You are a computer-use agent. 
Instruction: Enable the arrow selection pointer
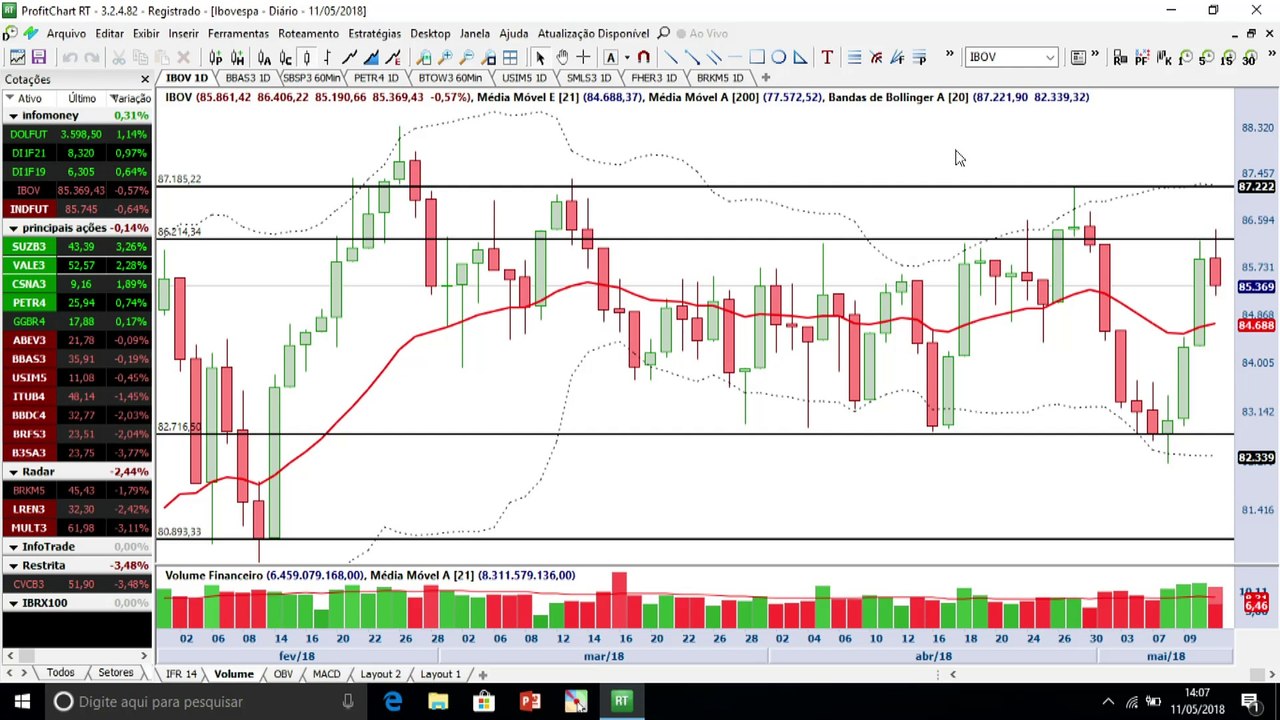[540, 57]
